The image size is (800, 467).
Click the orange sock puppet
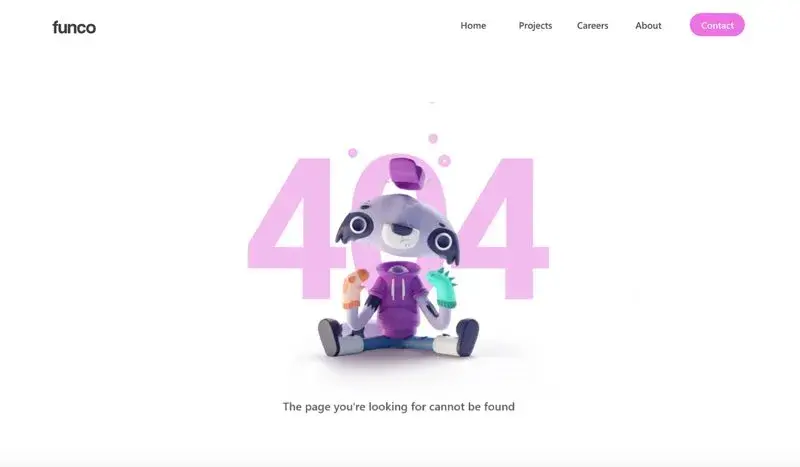pyautogui.click(x=355, y=289)
